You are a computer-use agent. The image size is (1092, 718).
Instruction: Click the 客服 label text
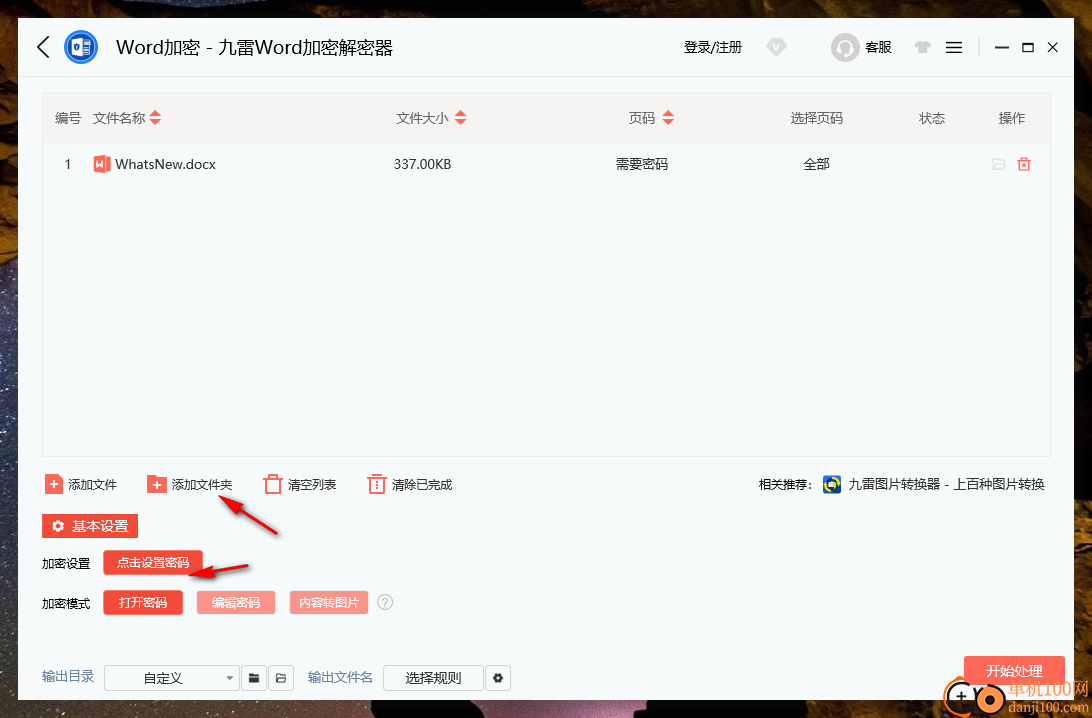coord(878,47)
